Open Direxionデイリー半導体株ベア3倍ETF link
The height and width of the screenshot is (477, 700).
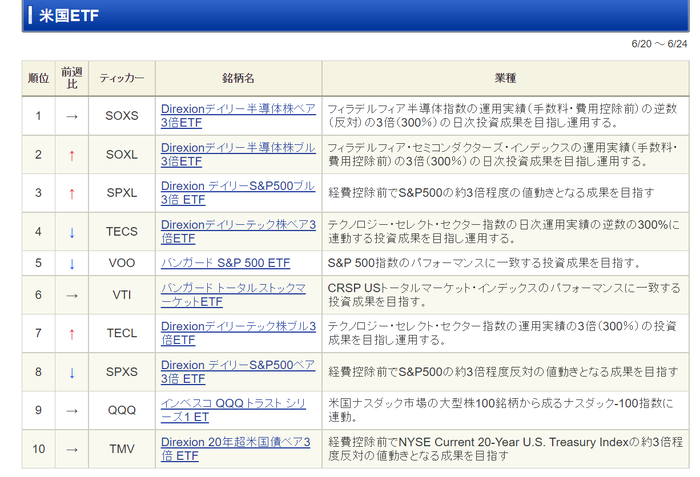pyautogui.click(x=238, y=116)
